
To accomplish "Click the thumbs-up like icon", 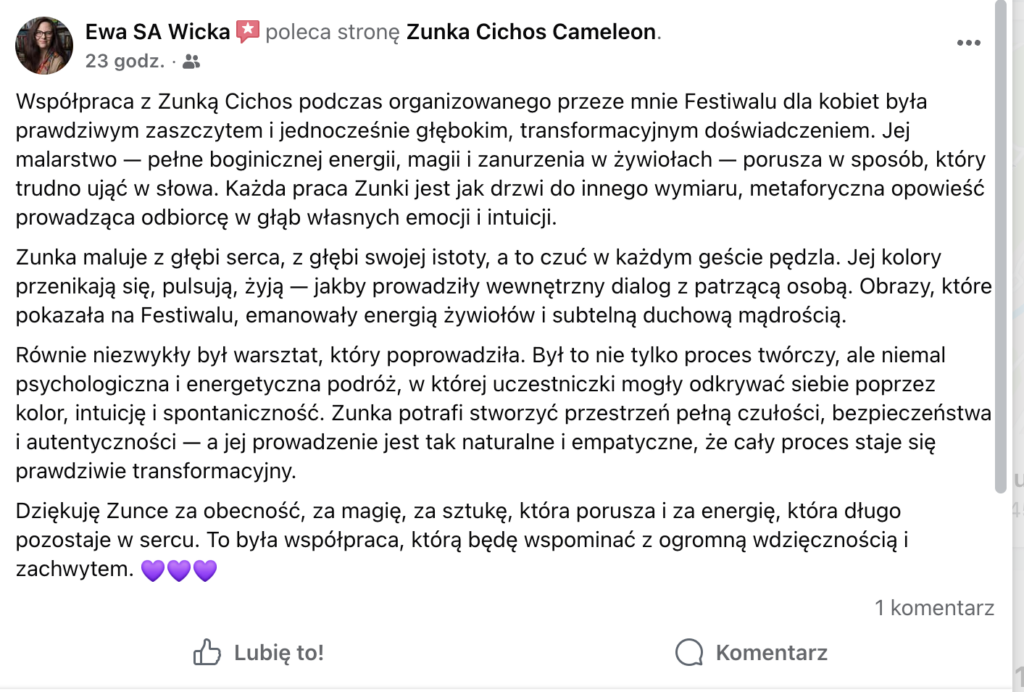I will (x=207, y=653).
